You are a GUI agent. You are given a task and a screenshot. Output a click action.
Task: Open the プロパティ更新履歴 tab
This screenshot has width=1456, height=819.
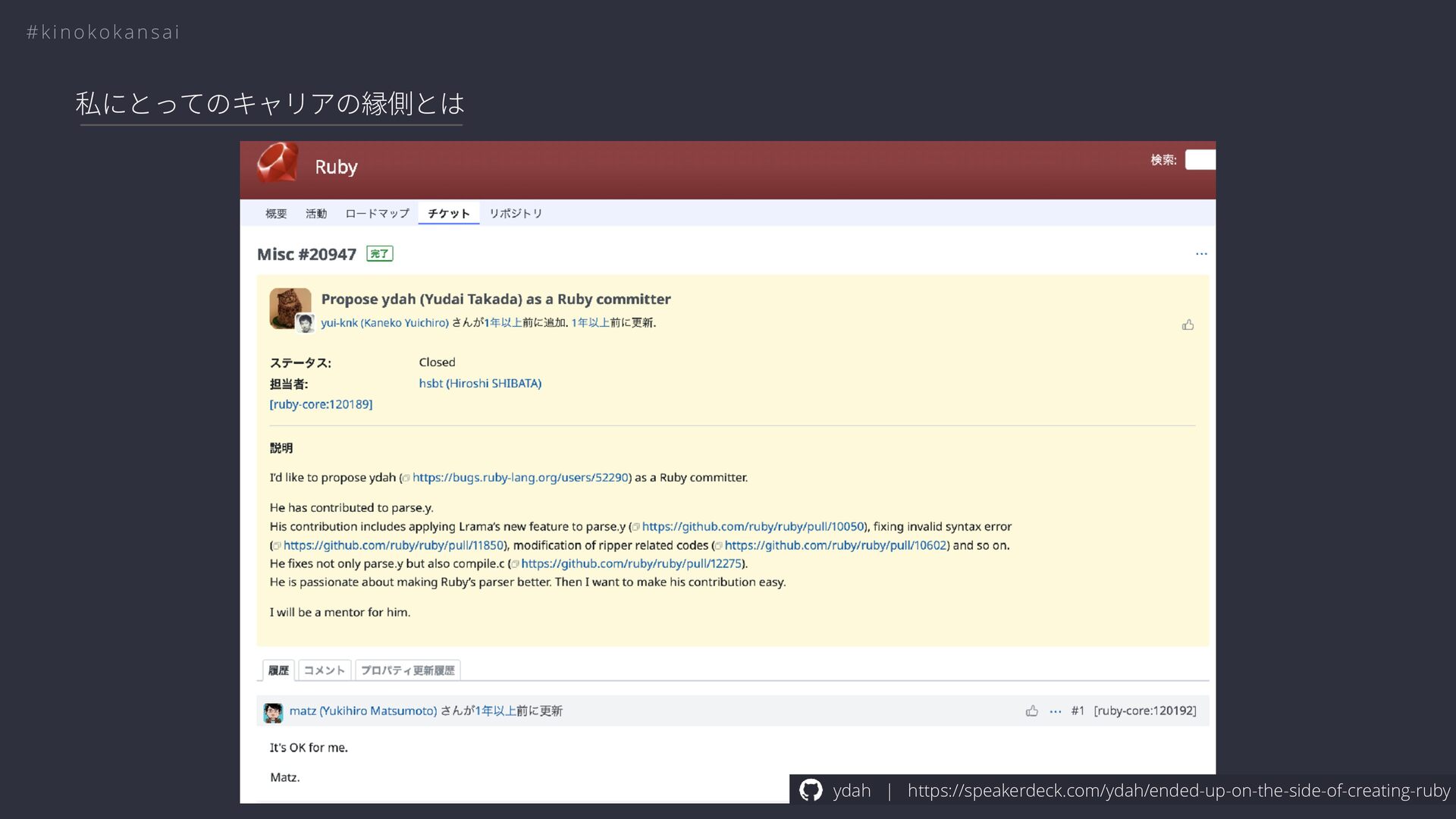click(408, 670)
